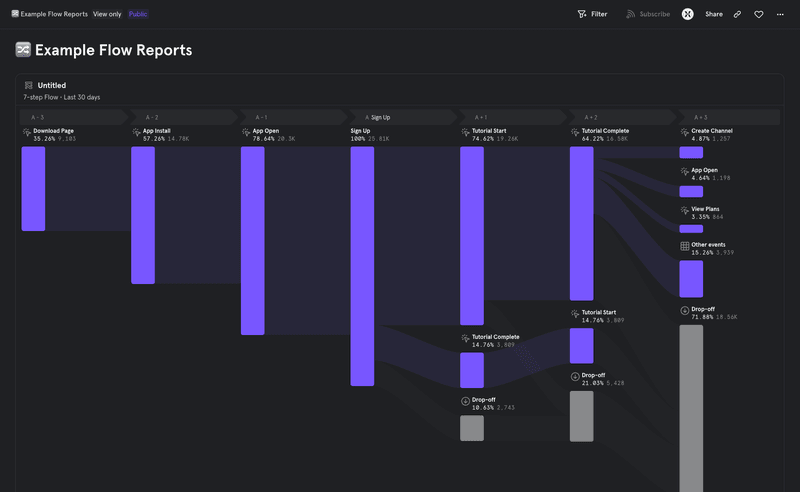Image resolution: width=800 pixels, height=492 pixels.
Task: Open the Filter options
Action: 592,14
